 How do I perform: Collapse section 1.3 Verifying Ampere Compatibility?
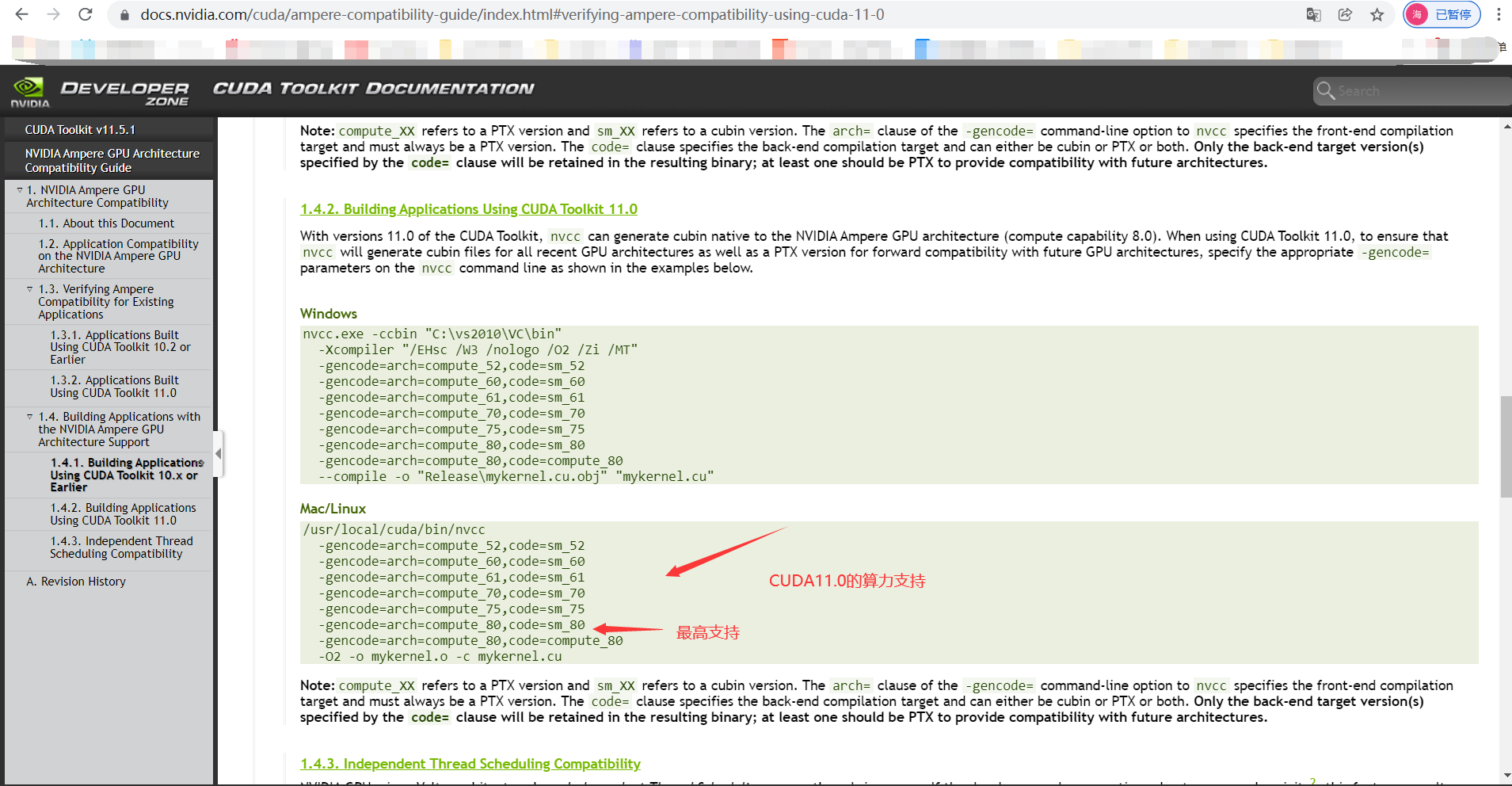point(29,288)
